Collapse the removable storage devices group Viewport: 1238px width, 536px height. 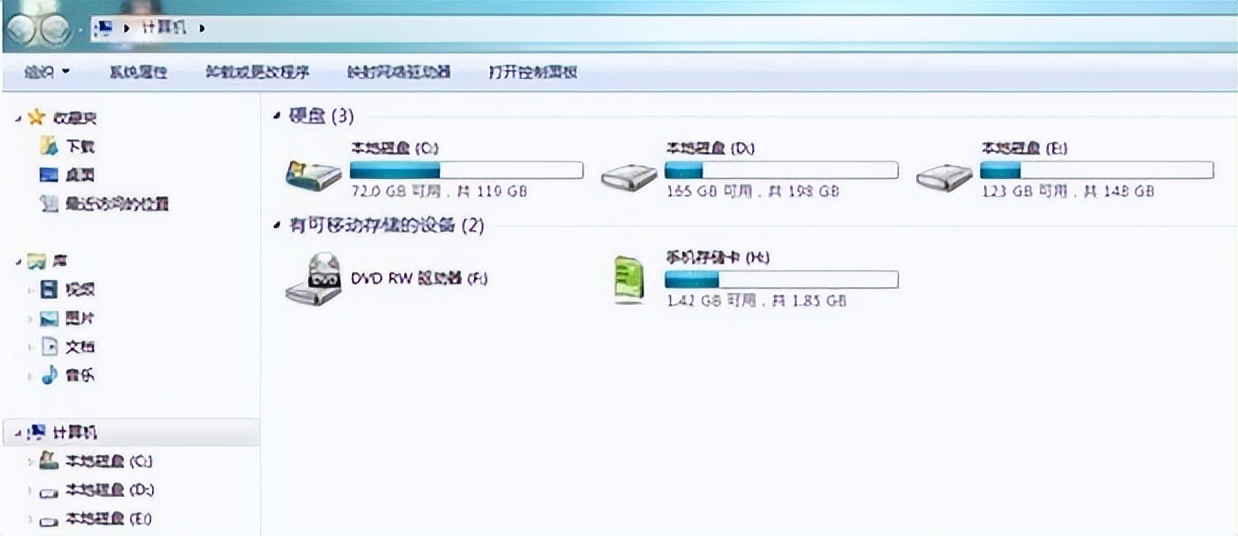click(x=277, y=226)
